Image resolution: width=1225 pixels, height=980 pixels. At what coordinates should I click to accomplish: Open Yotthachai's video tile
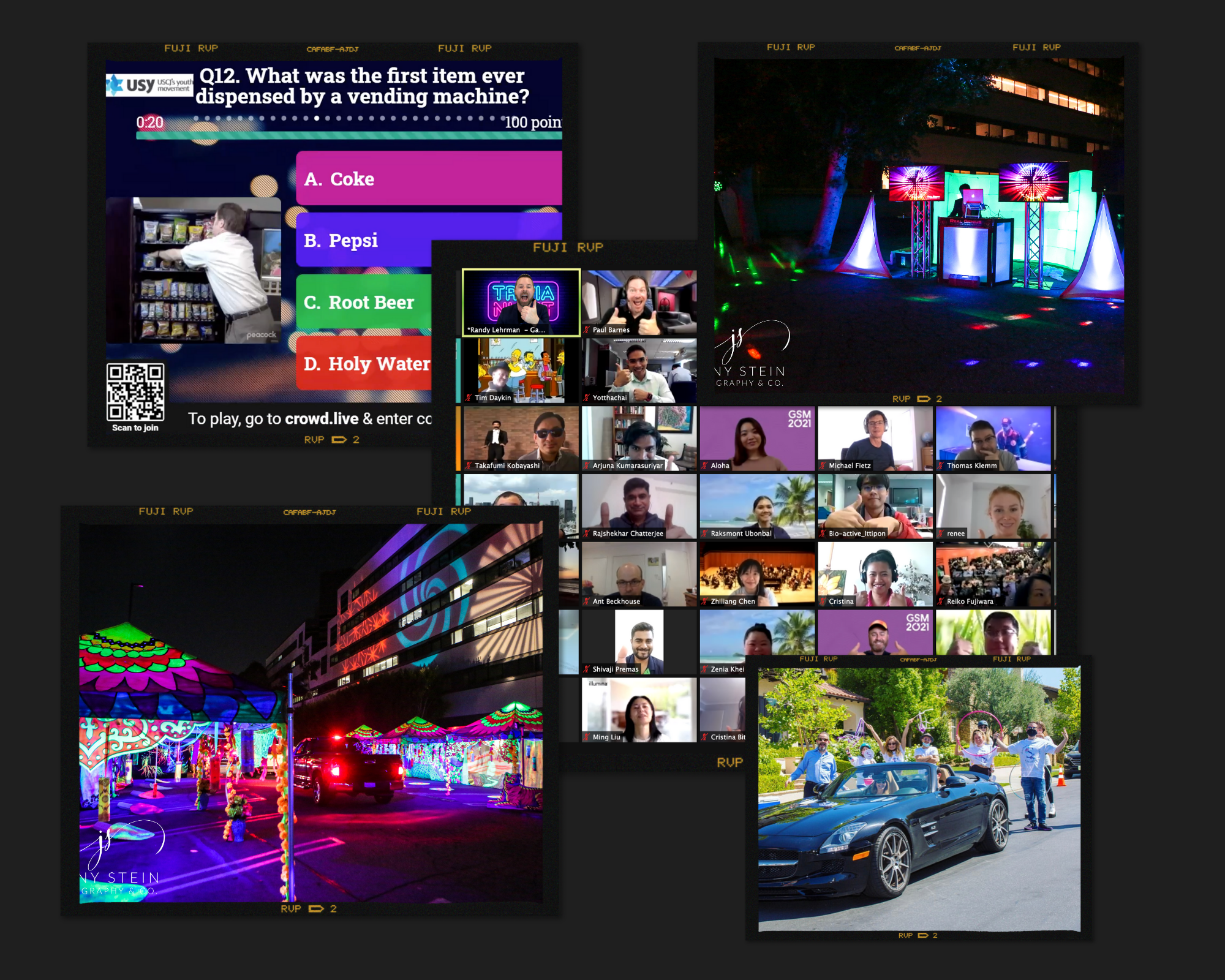[639, 369]
